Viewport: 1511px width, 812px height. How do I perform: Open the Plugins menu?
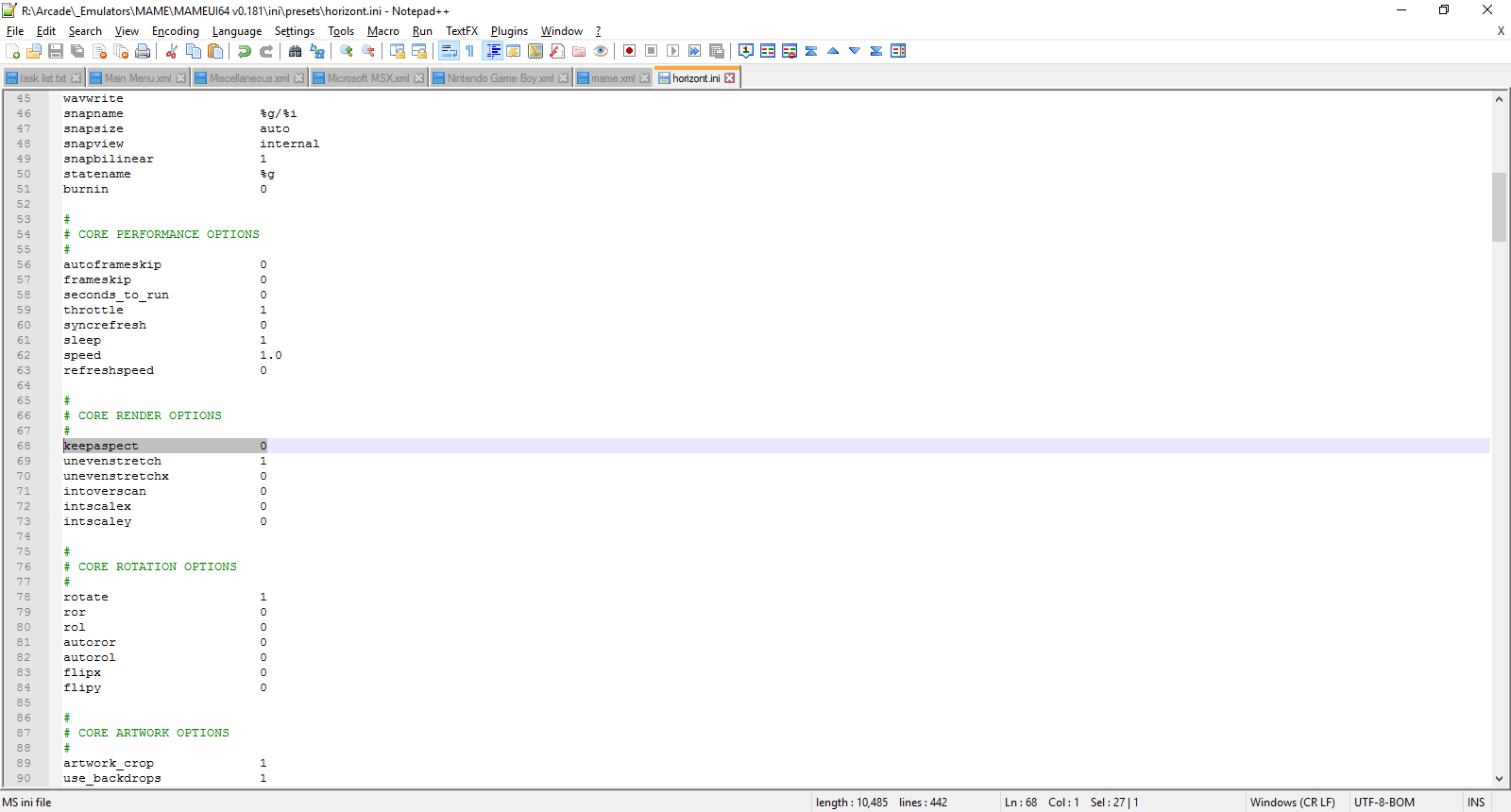[509, 31]
